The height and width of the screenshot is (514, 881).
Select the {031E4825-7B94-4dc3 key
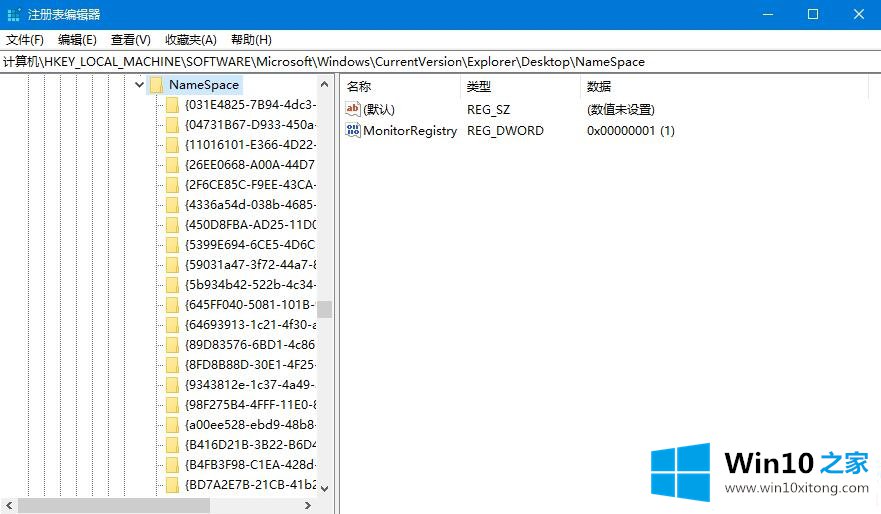click(x=250, y=105)
